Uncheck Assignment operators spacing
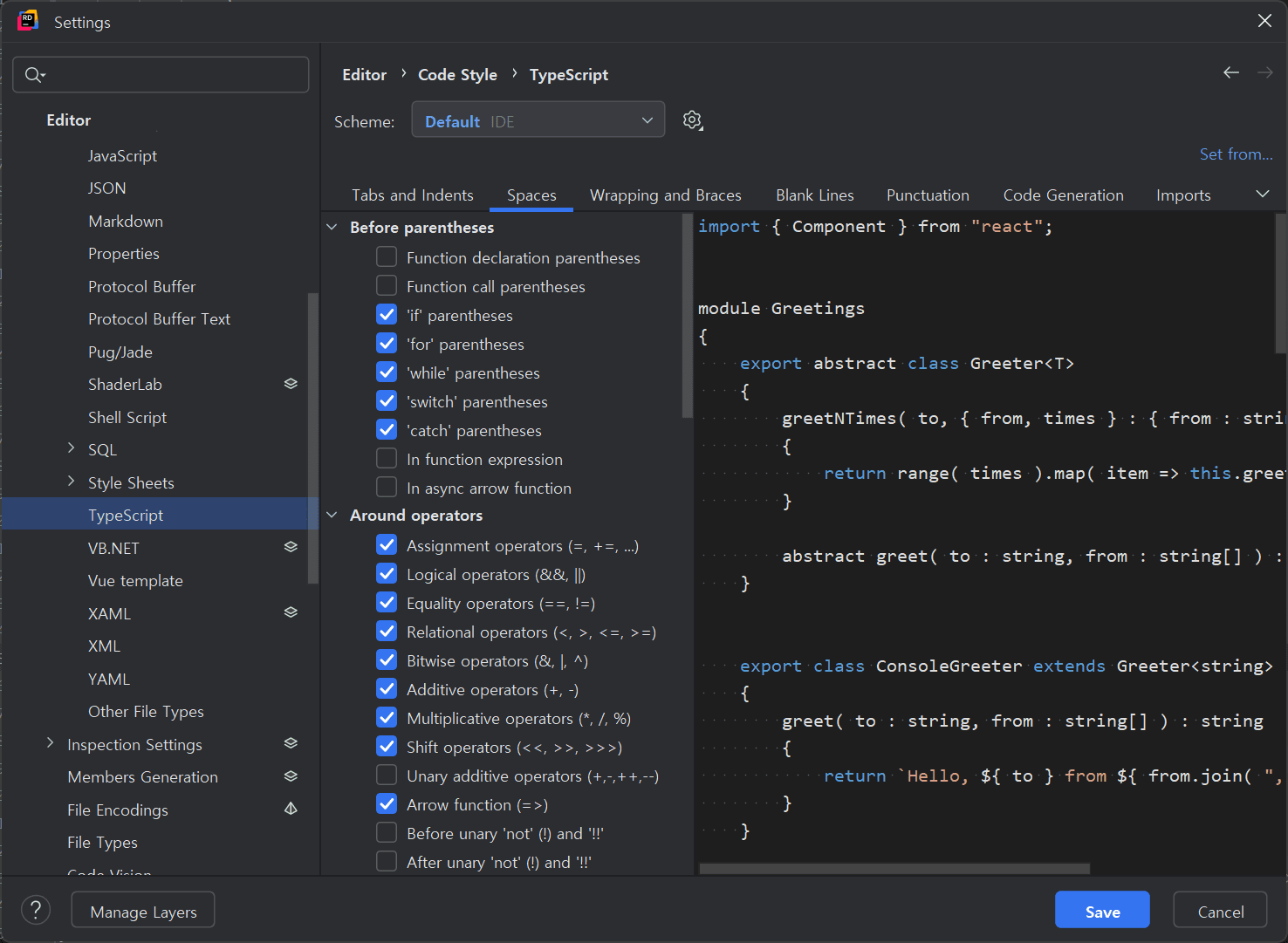The image size is (1288, 943). 387,545
